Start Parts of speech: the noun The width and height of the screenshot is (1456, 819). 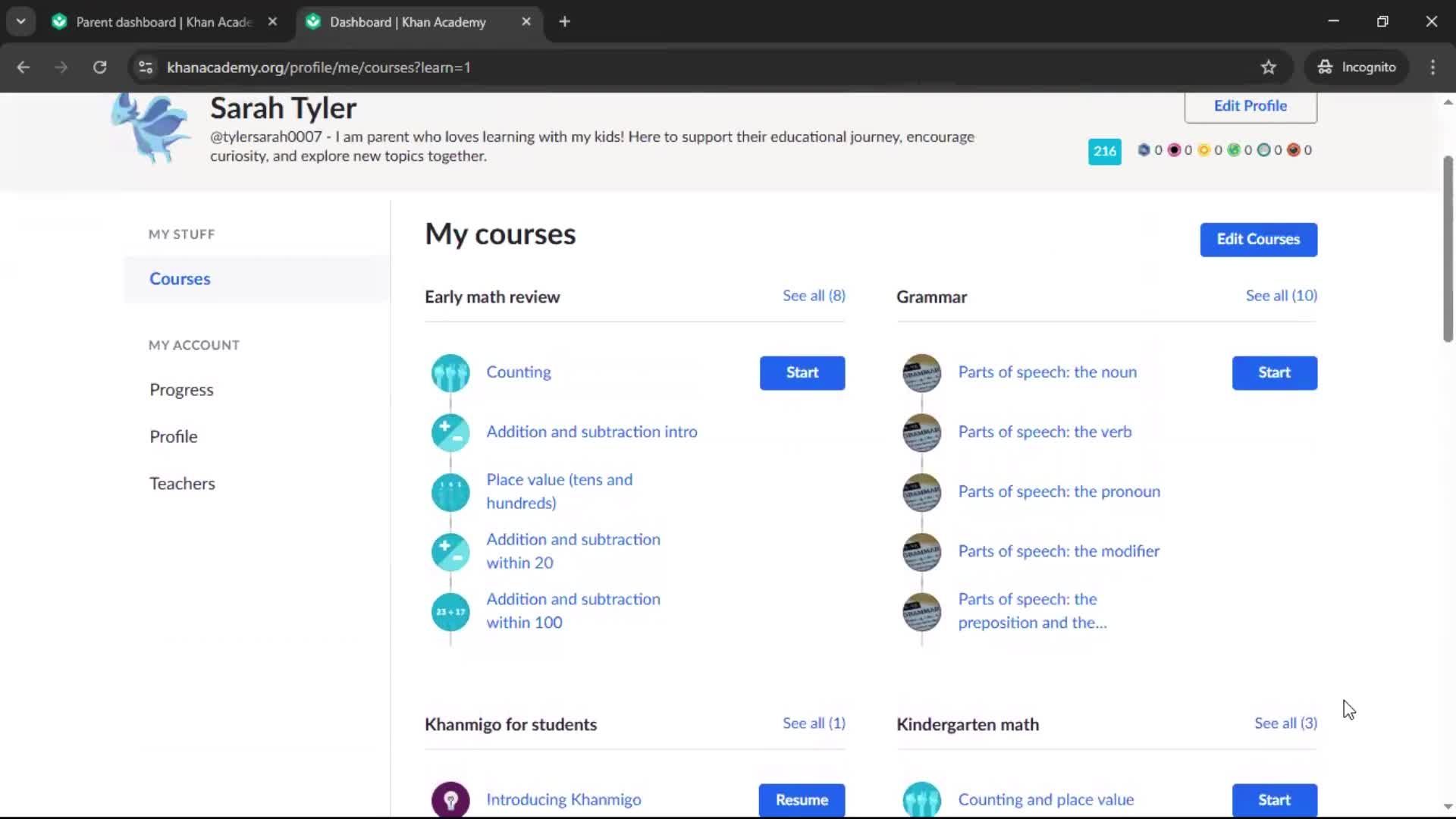click(1274, 373)
